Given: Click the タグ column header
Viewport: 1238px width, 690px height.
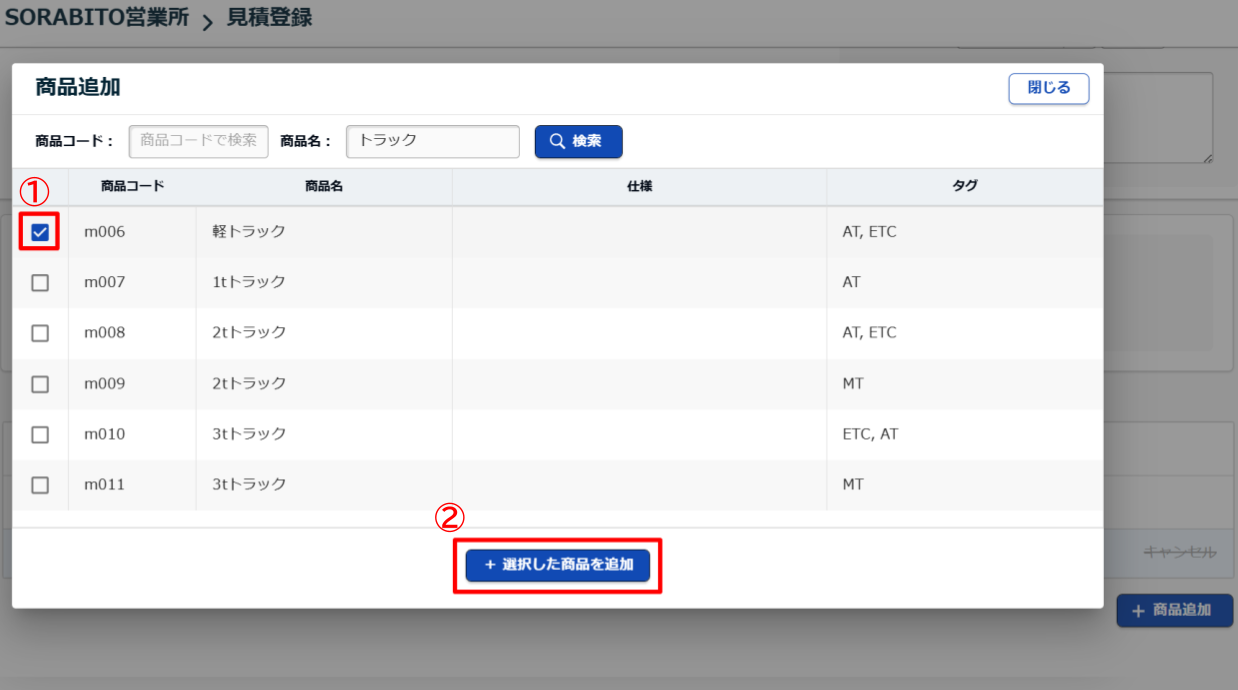Looking at the screenshot, I should [964, 186].
